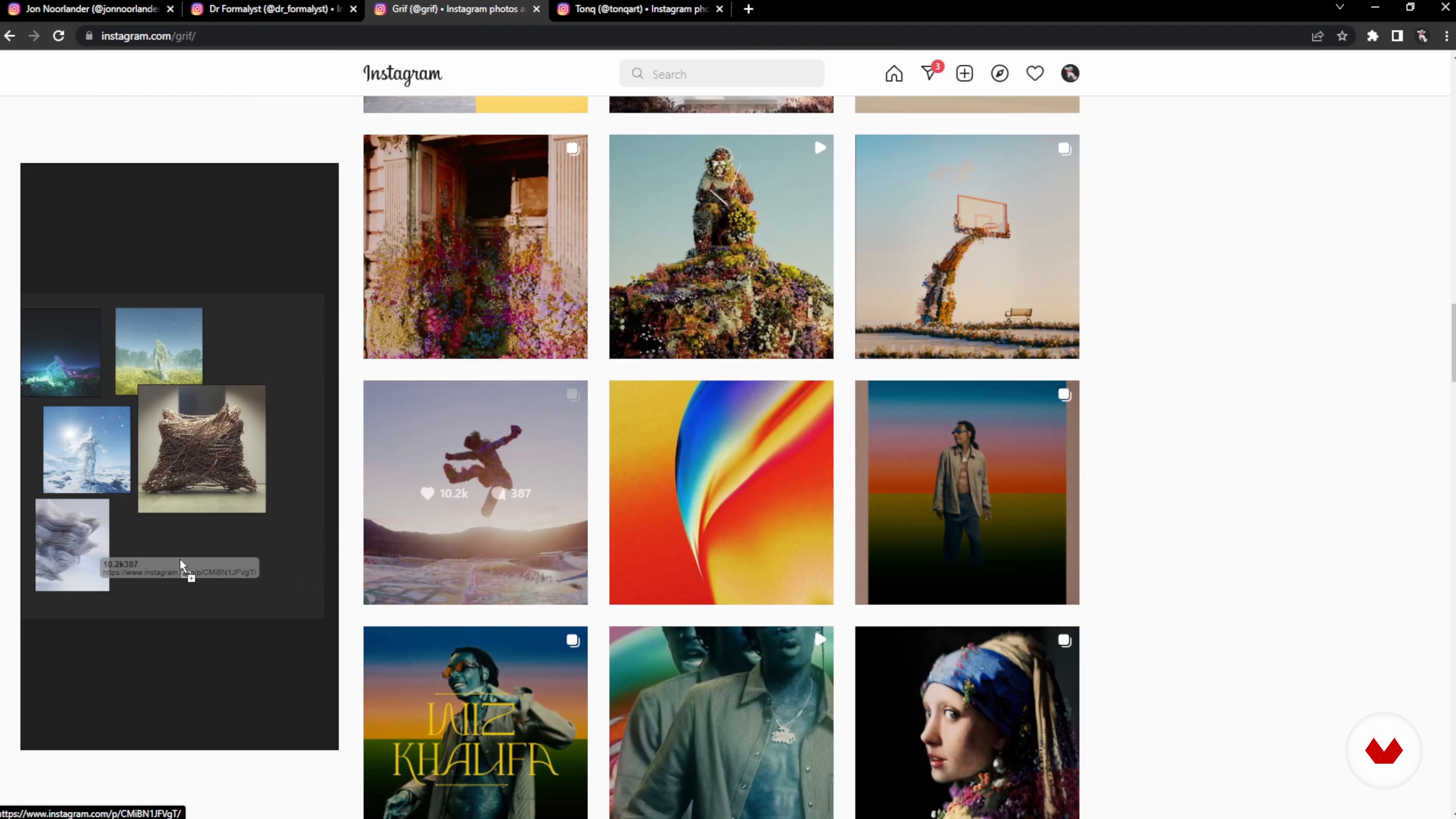The image size is (1456, 819).
Task: Go back in browser history
Action: coord(9,36)
